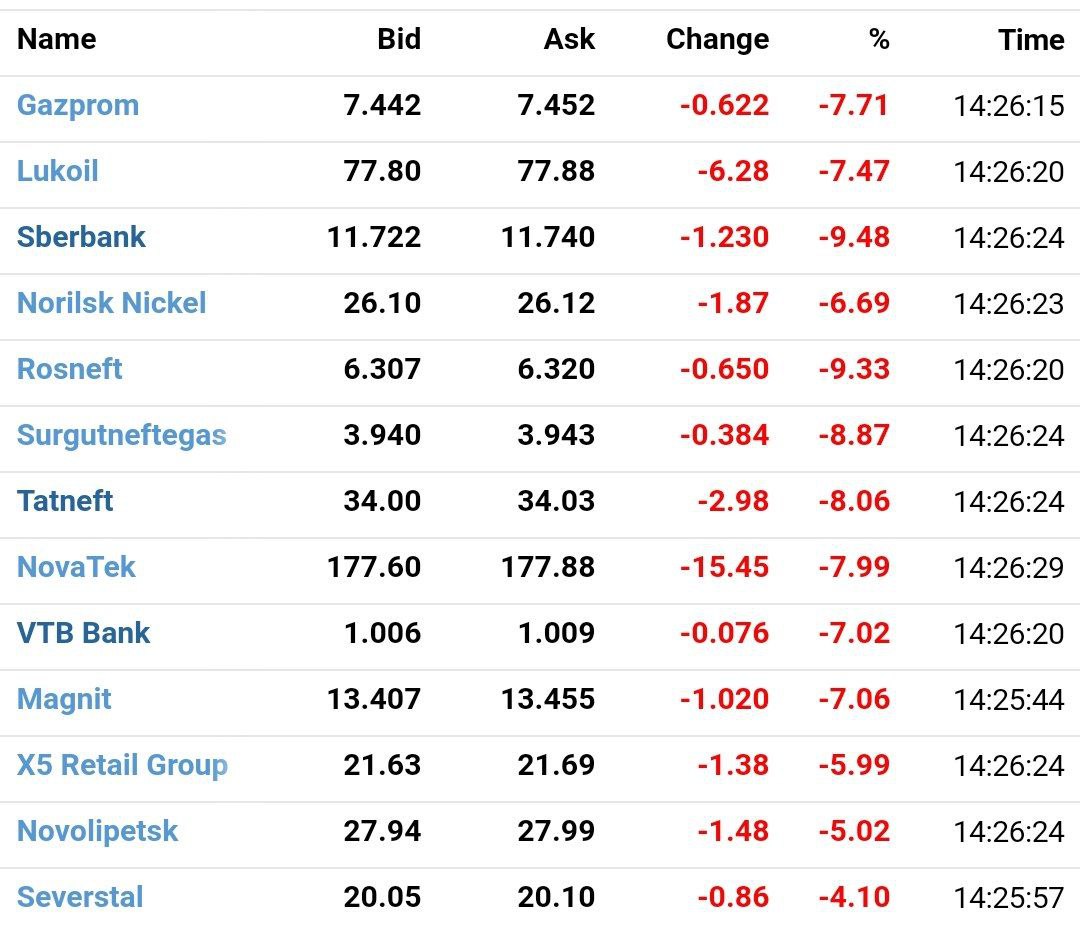Sort by the Bid column header
The height and width of the screenshot is (946, 1080).
[x=399, y=40]
